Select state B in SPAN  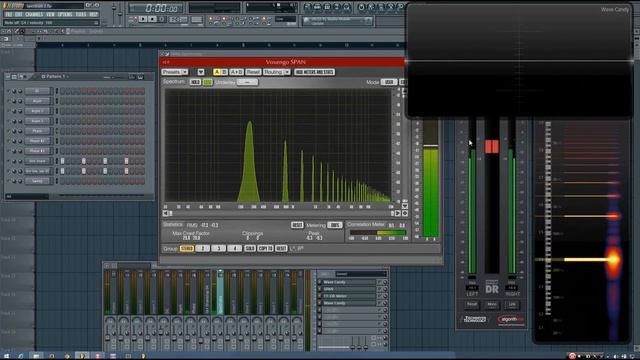point(224,72)
